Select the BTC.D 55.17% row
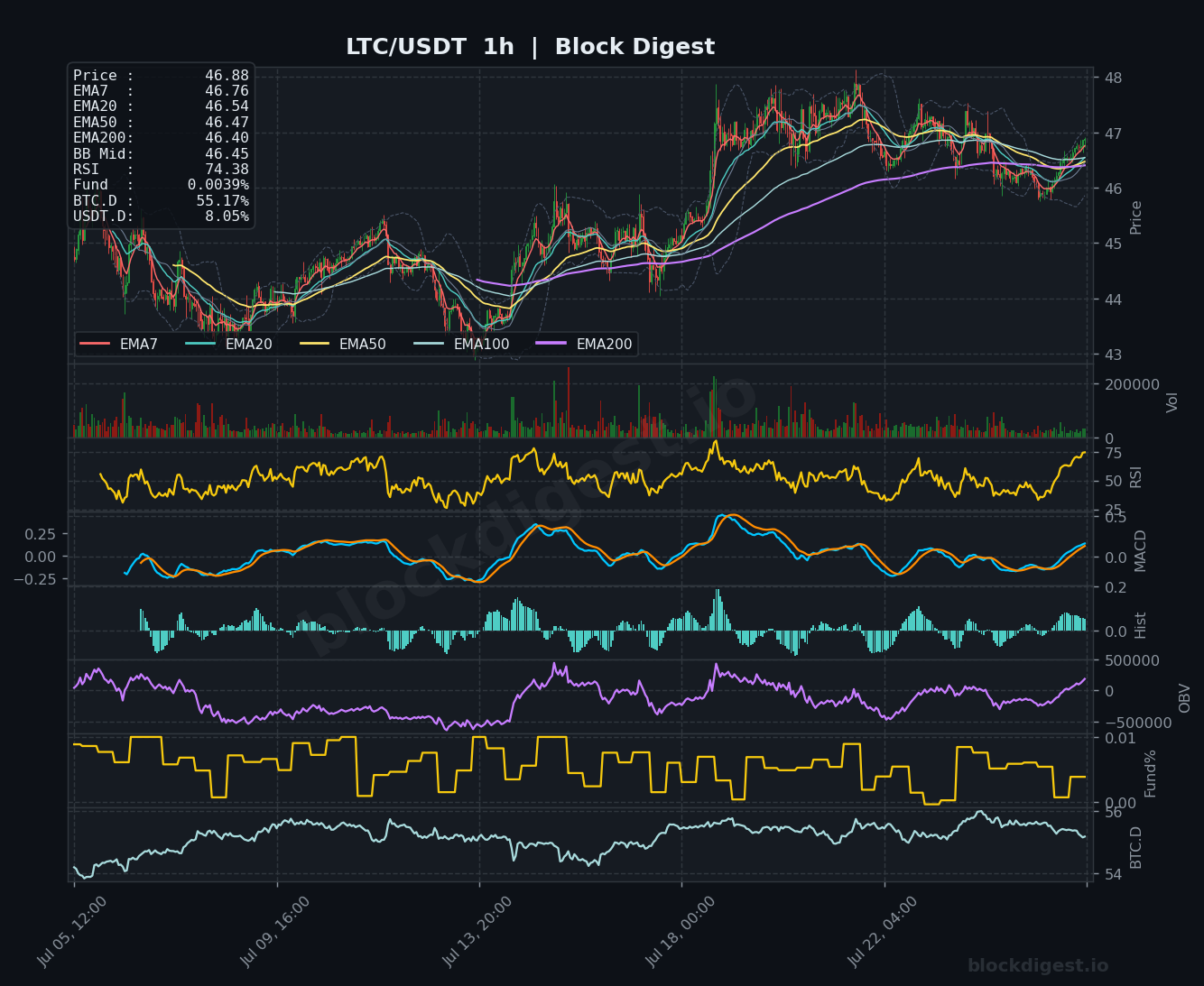Viewport: 1204px width, 986px height. tap(161, 201)
